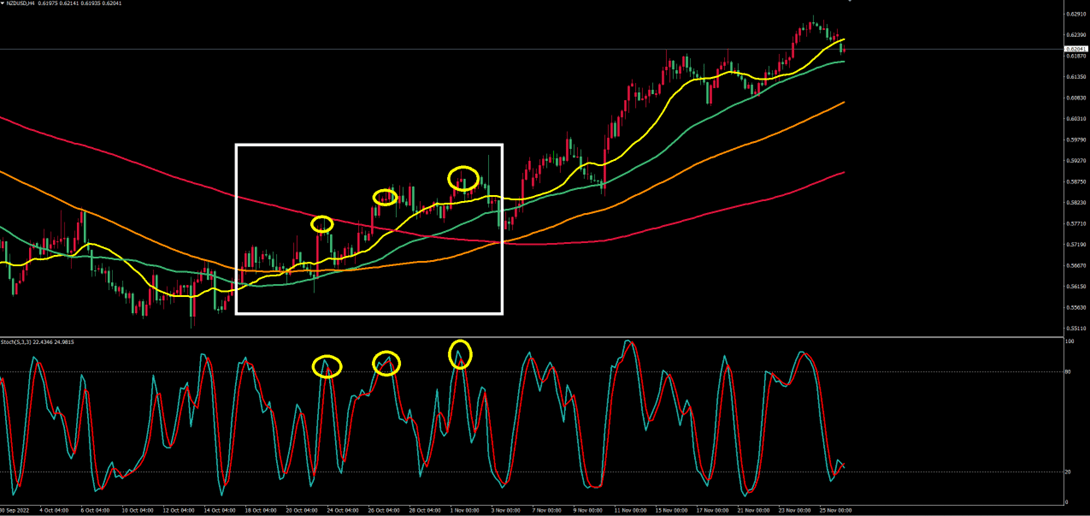Click the stochastic 20 level label
Image resolution: width=1090 pixels, height=516 pixels.
[1068, 472]
